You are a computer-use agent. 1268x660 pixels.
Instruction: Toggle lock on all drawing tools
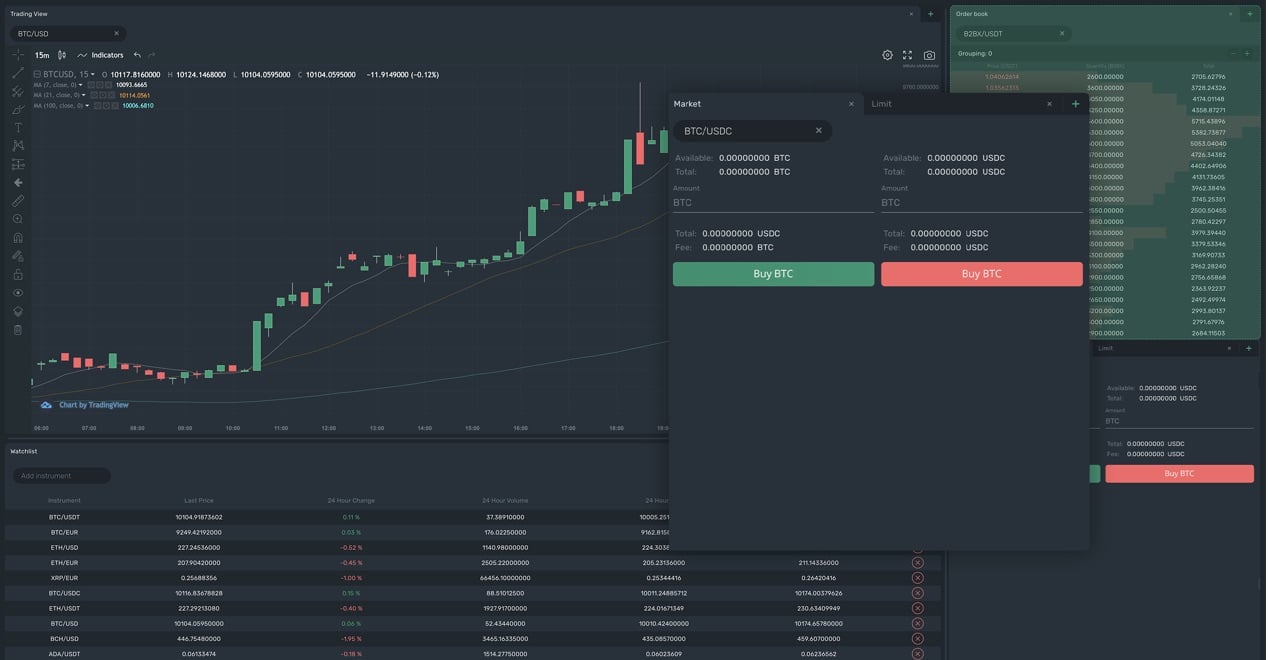[18, 274]
